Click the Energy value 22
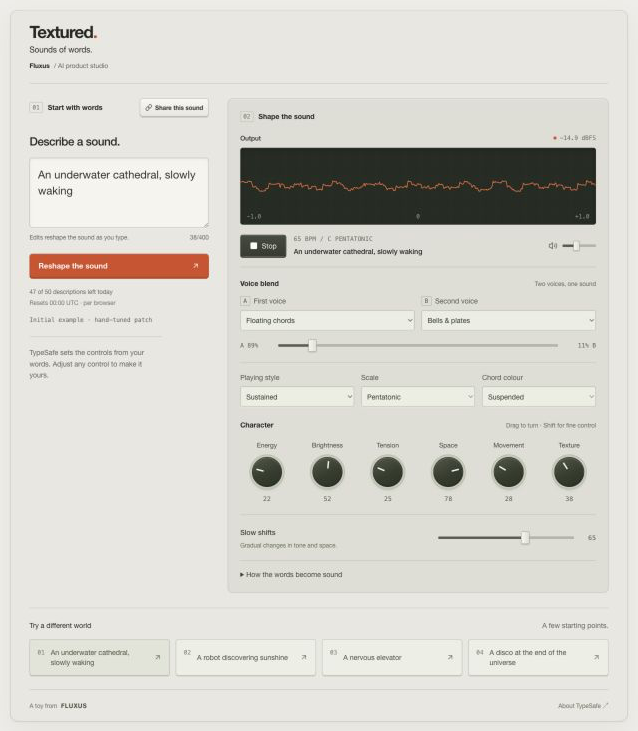This screenshot has height=731, width=638. (x=267, y=499)
